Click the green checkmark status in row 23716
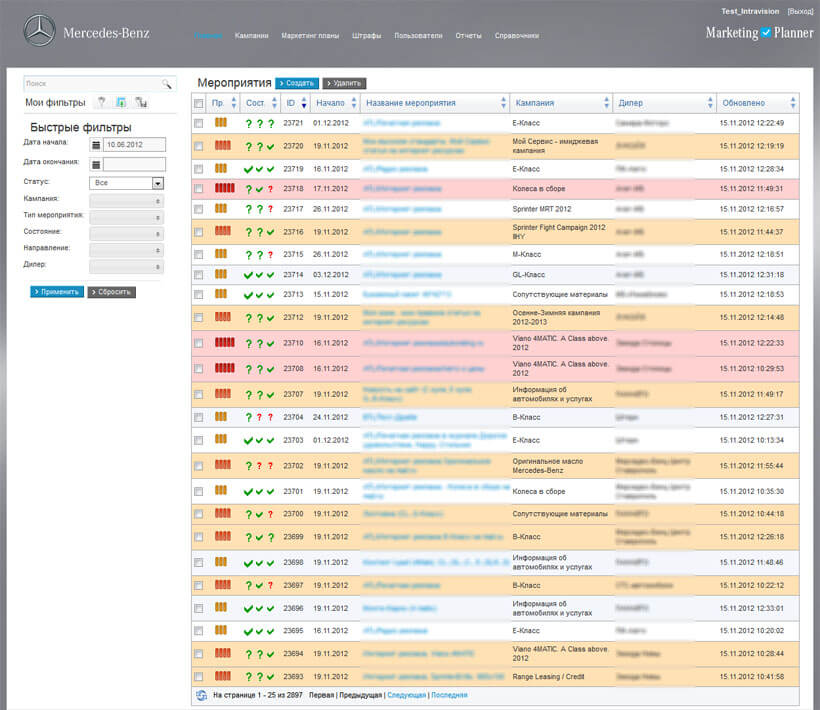 (x=270, y=232)
